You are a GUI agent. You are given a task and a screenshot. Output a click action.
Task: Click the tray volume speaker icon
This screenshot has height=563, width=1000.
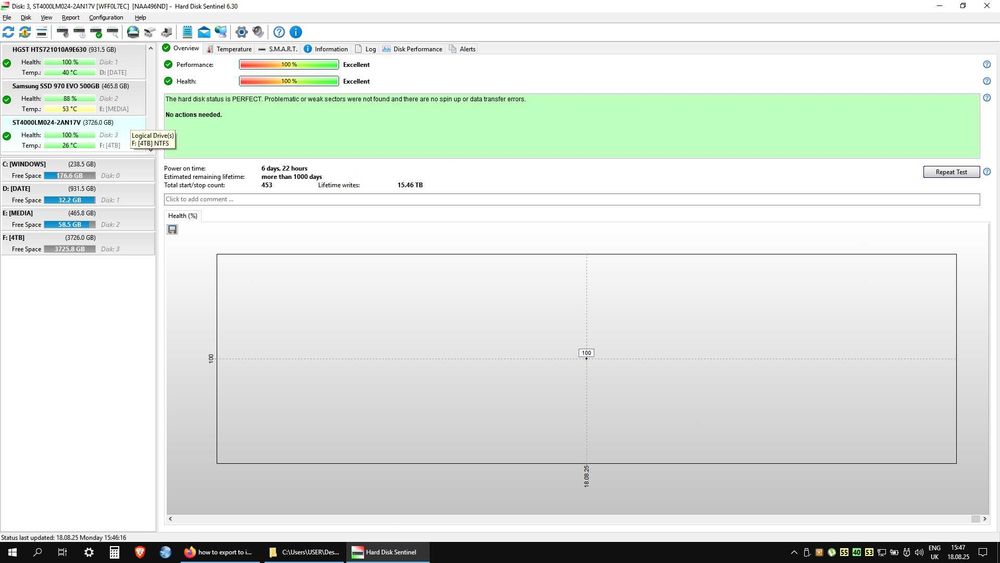[x=919, y=552]
